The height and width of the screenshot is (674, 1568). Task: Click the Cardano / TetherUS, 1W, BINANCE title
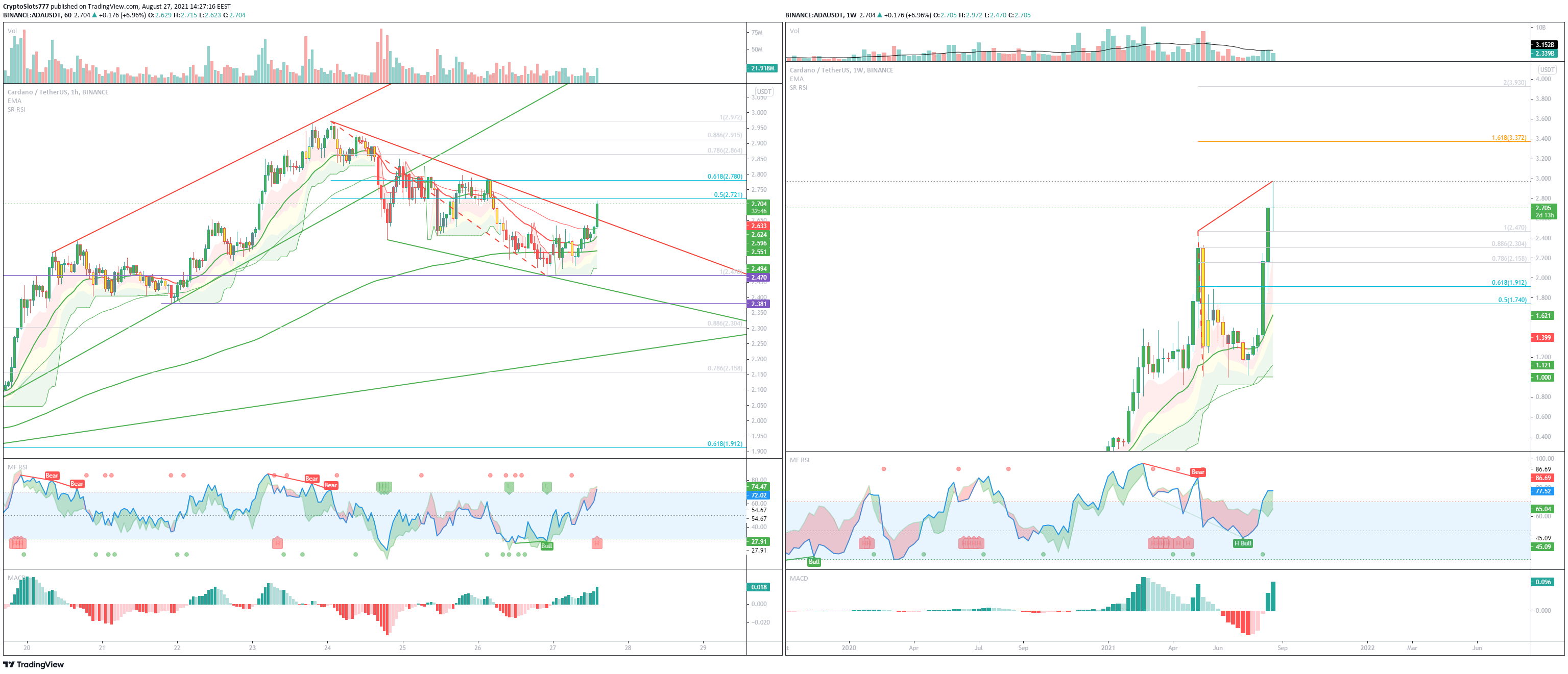pos(841,70)
